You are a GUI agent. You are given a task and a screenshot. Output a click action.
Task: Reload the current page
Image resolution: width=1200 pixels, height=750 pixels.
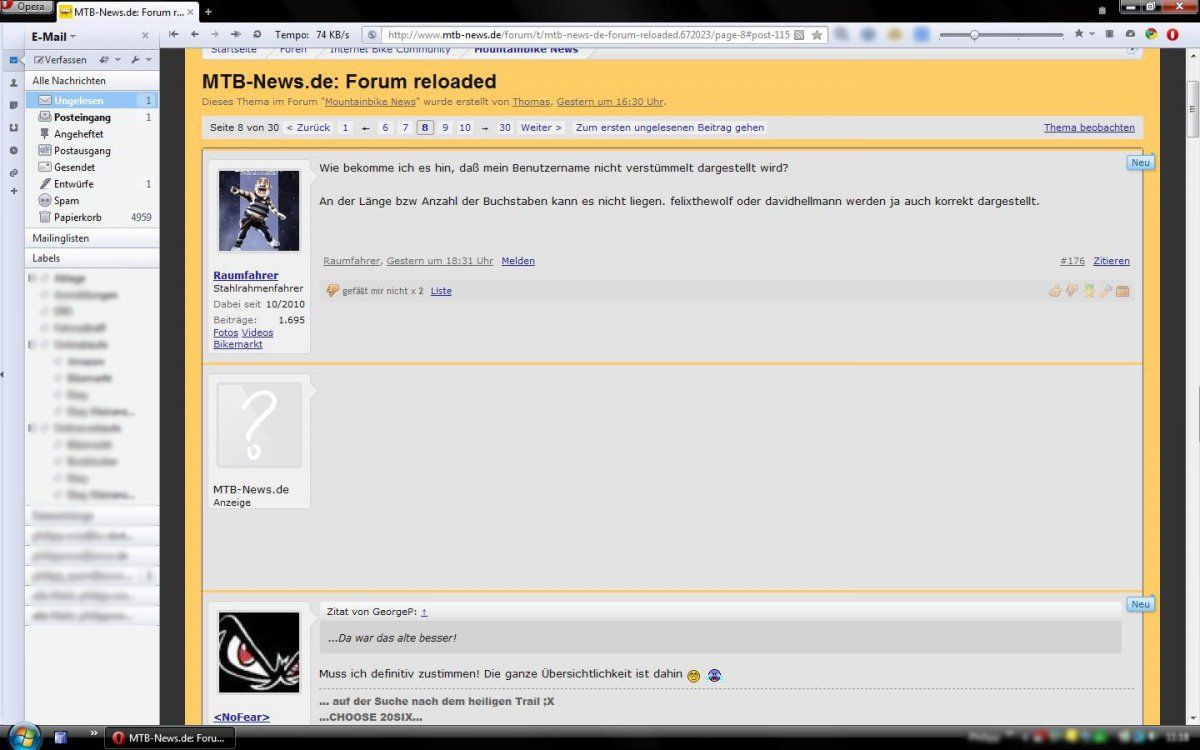(x=257, y=34)
